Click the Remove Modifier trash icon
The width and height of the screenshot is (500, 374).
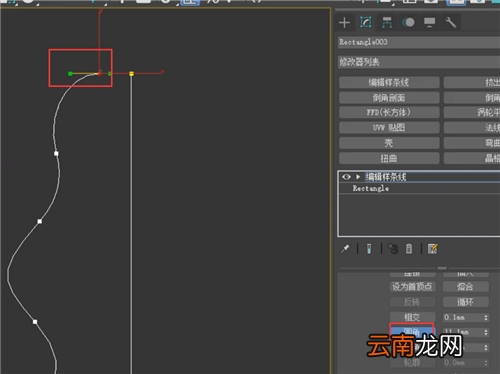[409, 249]
